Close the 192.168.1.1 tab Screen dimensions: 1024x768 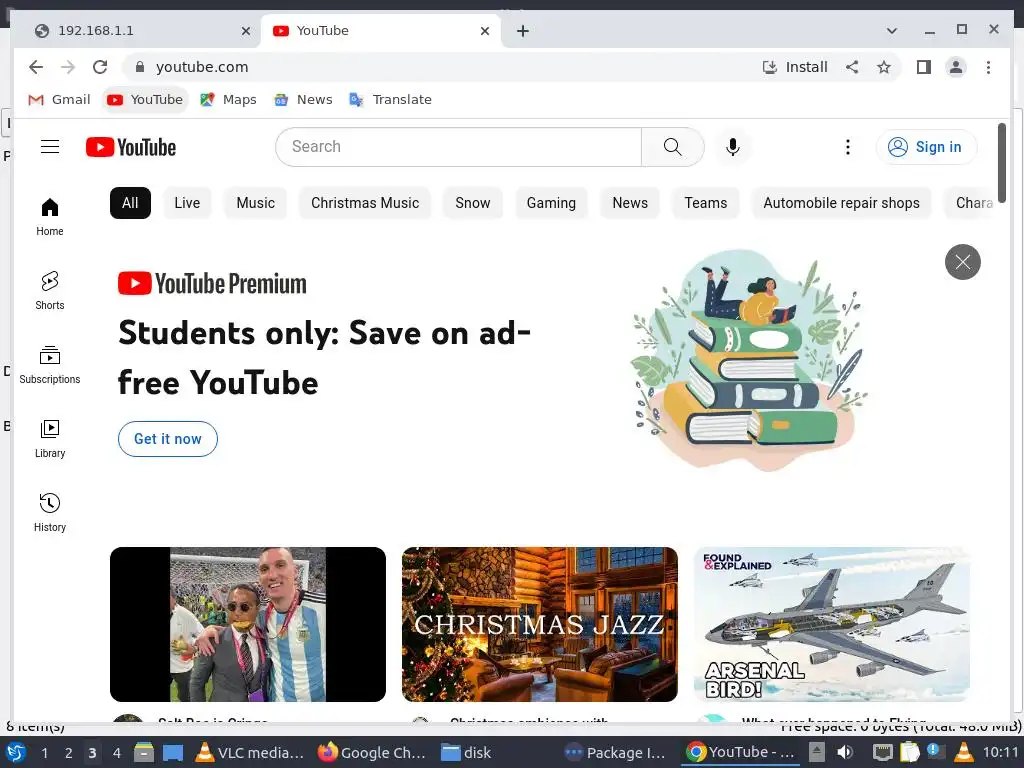(246, 31)
